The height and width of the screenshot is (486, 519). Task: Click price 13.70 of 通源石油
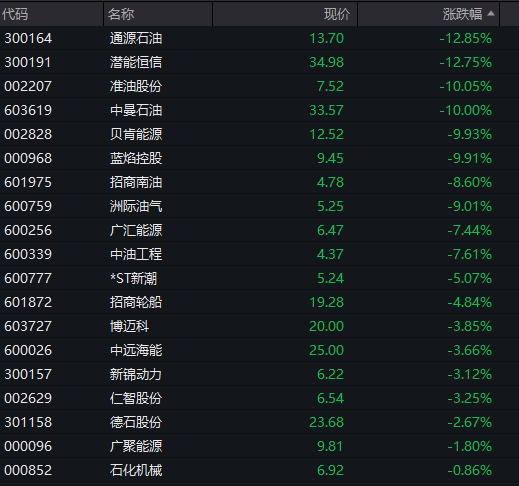(x=326, y=38)
